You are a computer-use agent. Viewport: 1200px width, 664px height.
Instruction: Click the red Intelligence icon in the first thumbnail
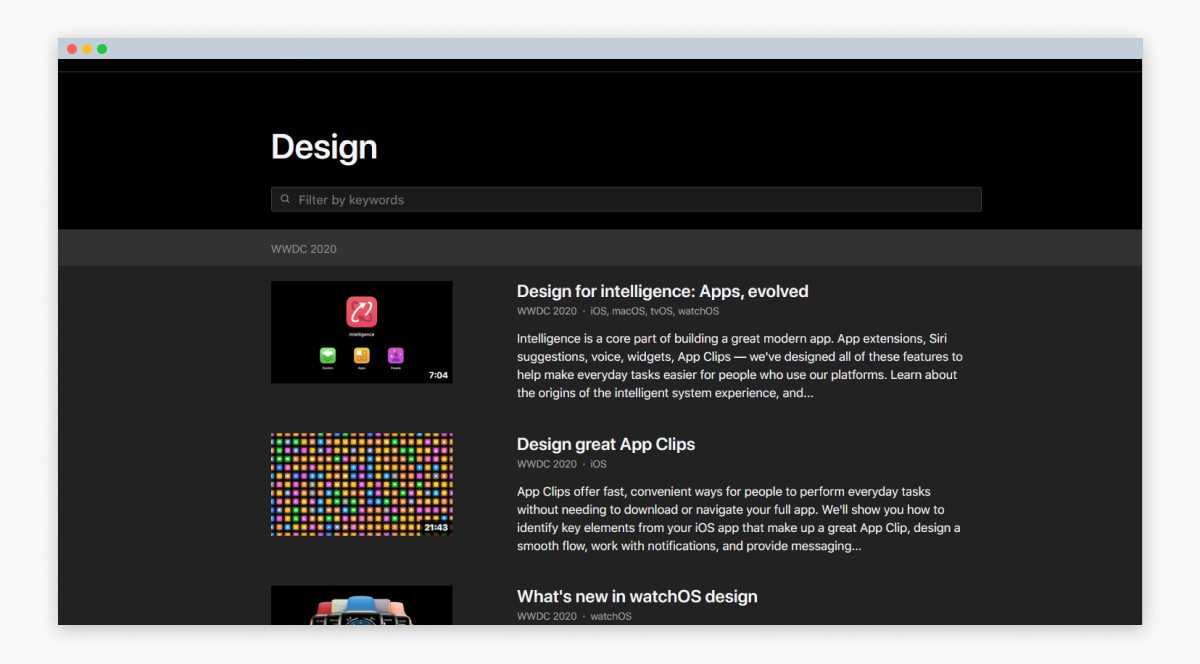pos(362,313)
